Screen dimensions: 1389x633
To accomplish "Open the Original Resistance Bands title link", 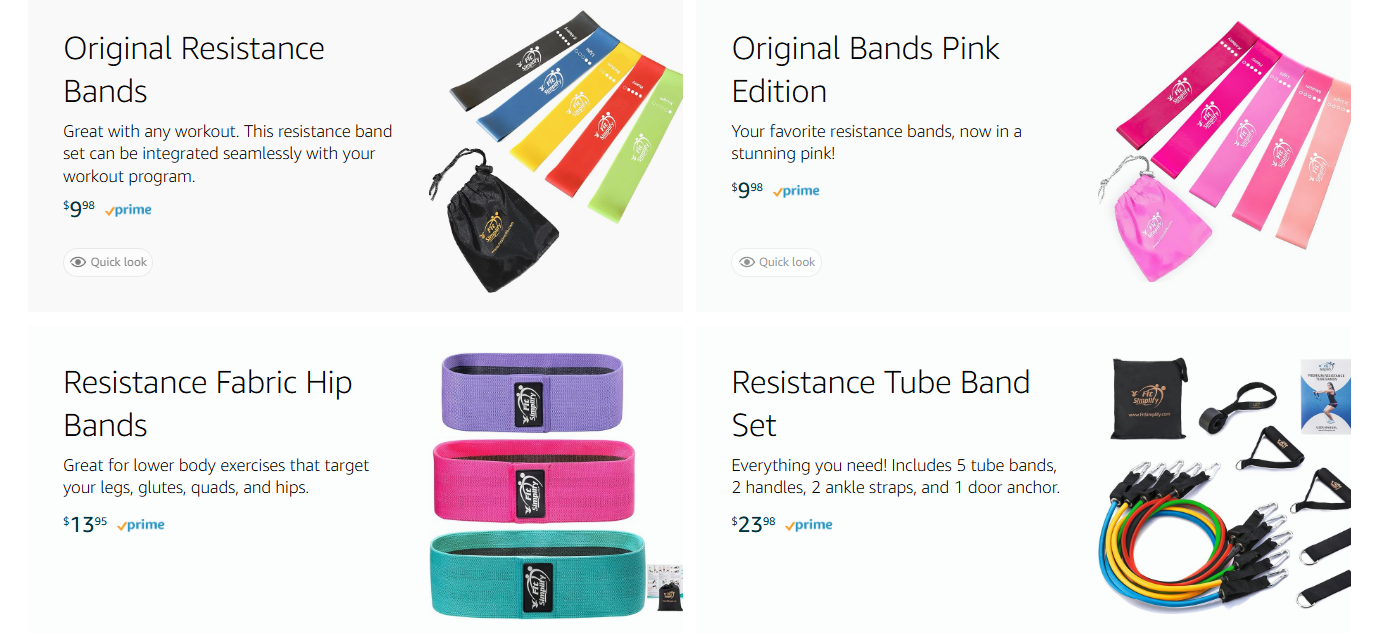I will click(x=194, y=70).
